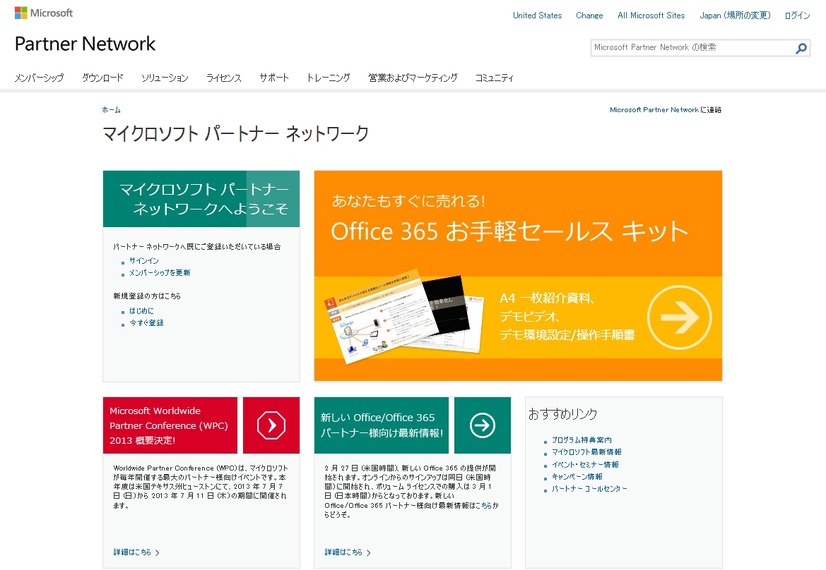826x570 pixels.
Task: Click the orange banner arrow circle icon
Action: (x=679, y=317)
